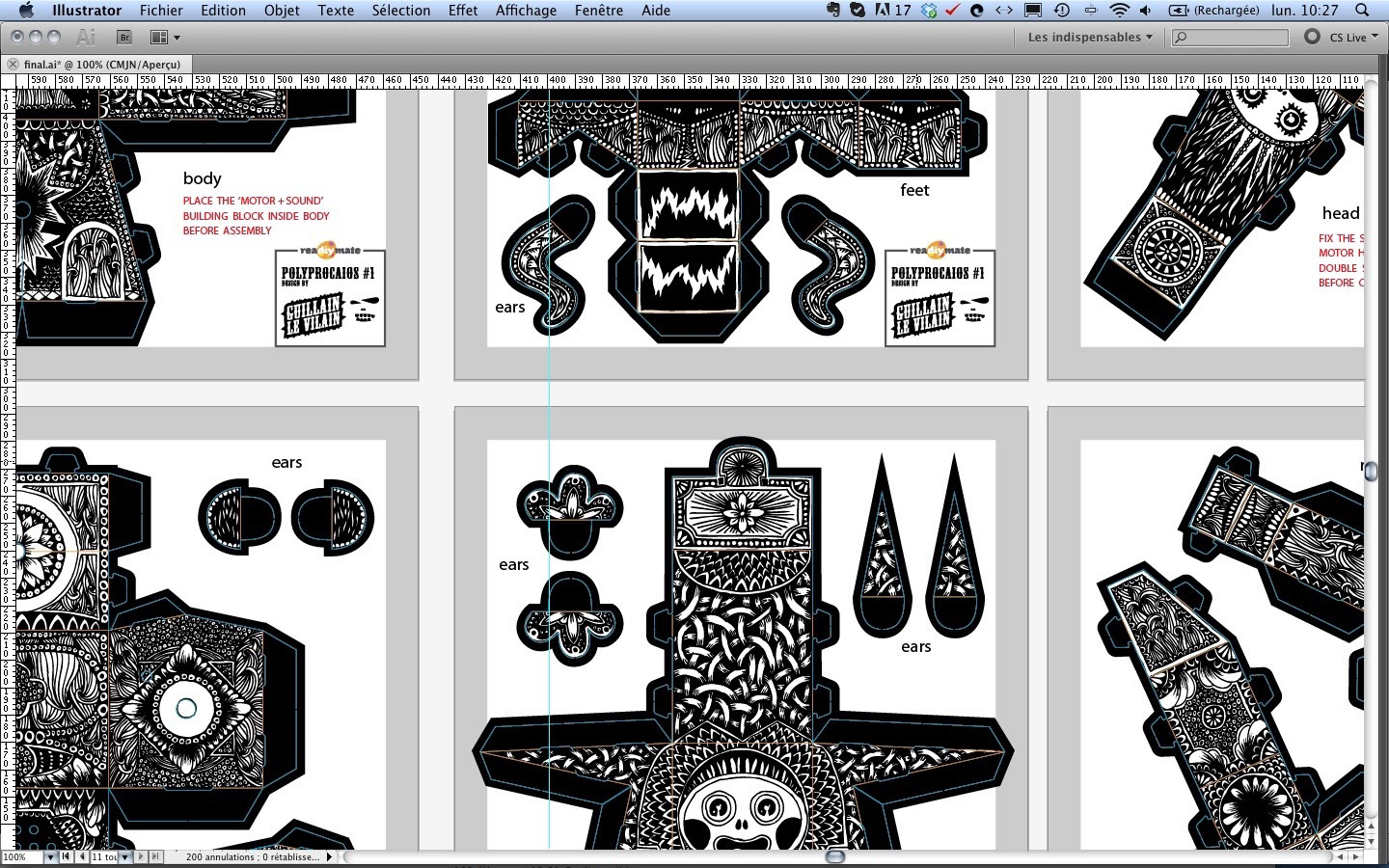
Task: Open the Fenêtre menu
Action: tap(598, 10)
